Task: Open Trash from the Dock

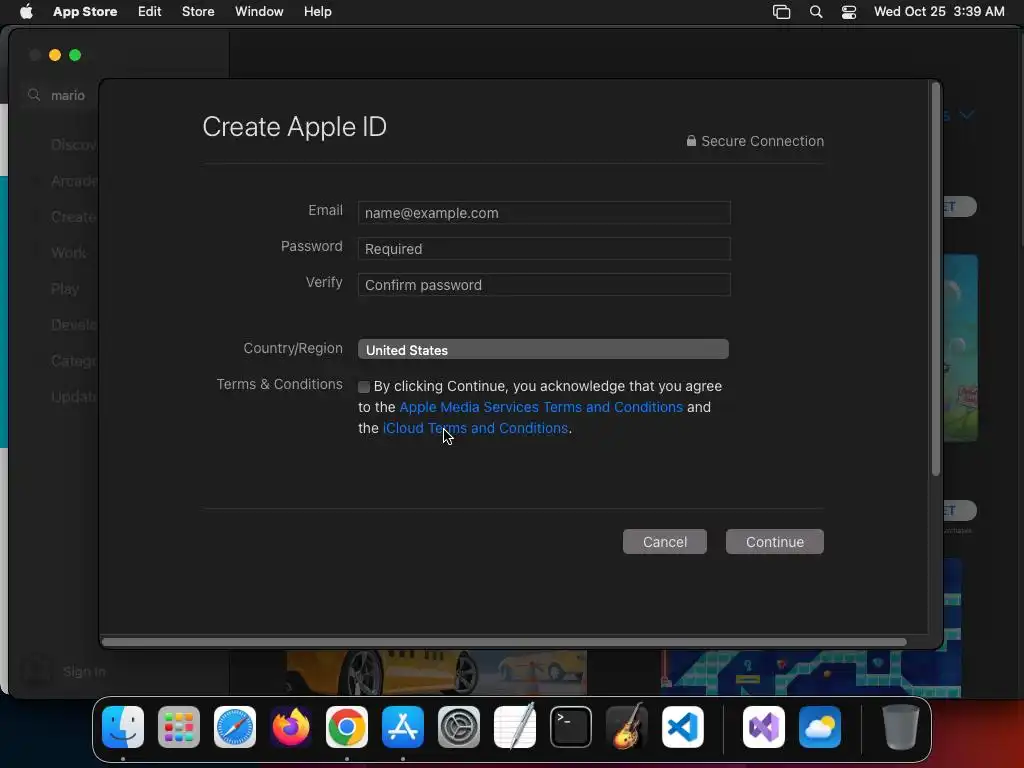Action: pyautogui.click(x=901, y=727)
